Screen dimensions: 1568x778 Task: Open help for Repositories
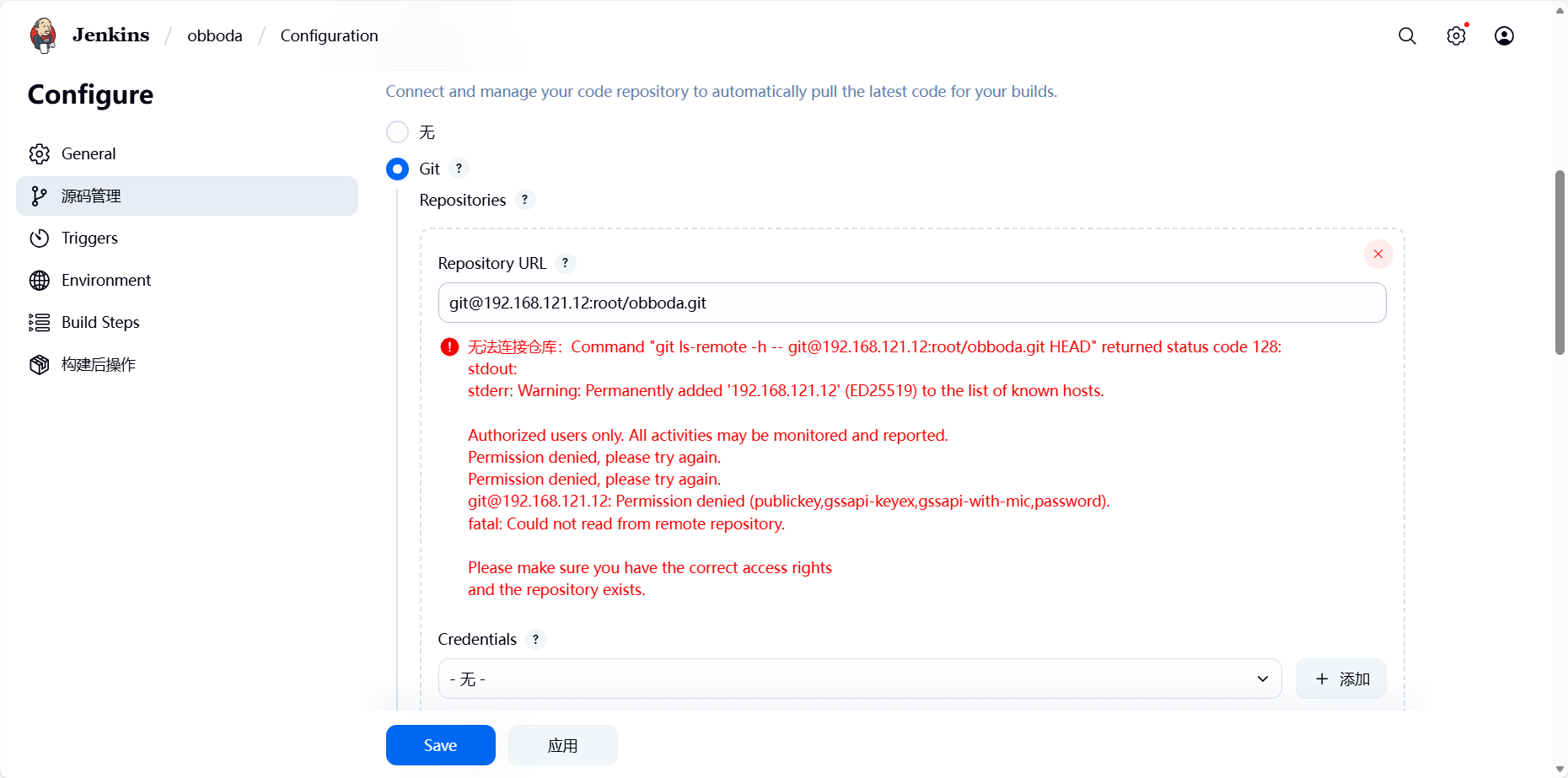[x=524, y=200]
